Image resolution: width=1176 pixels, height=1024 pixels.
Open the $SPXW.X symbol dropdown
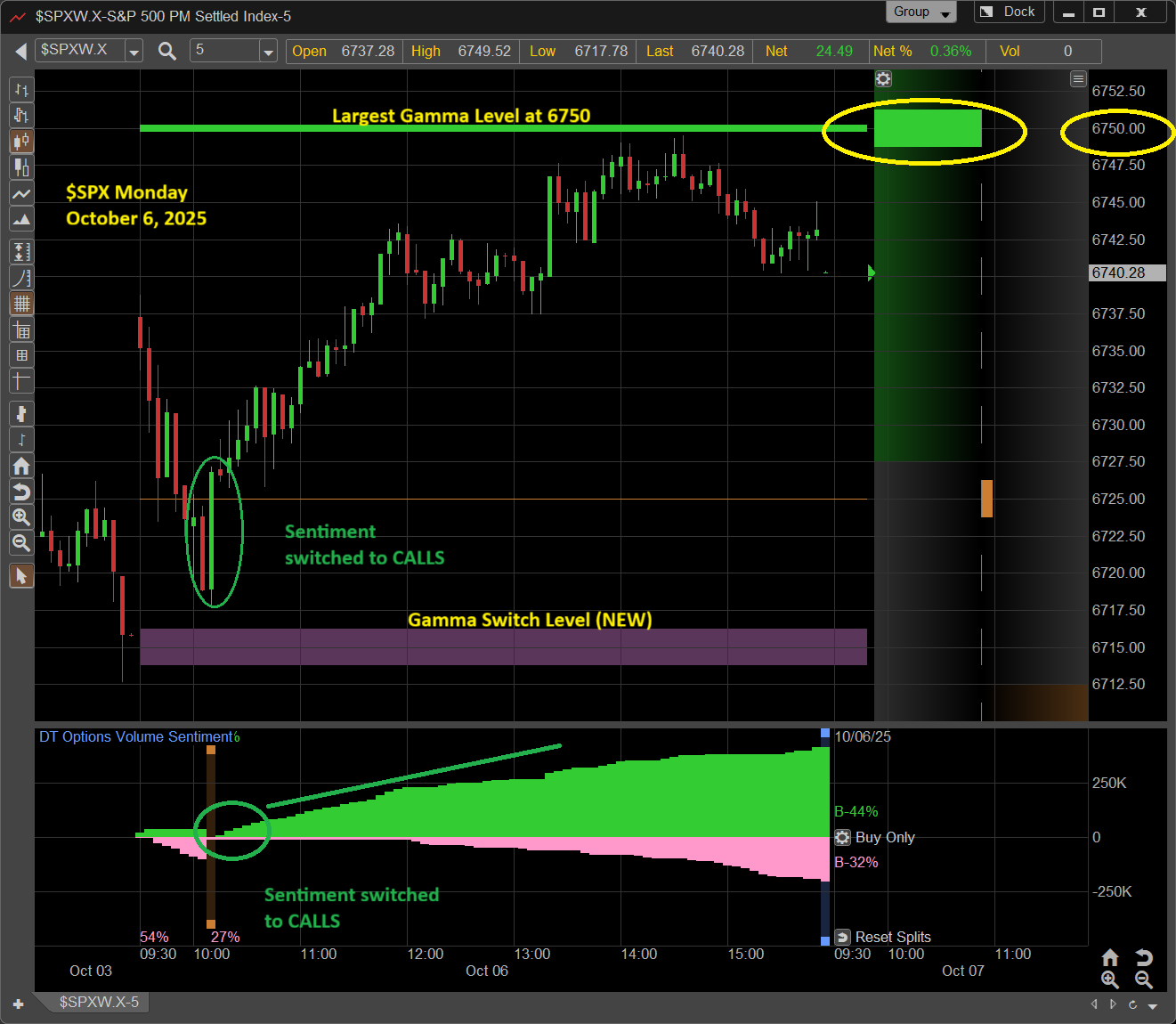point(134,52)
